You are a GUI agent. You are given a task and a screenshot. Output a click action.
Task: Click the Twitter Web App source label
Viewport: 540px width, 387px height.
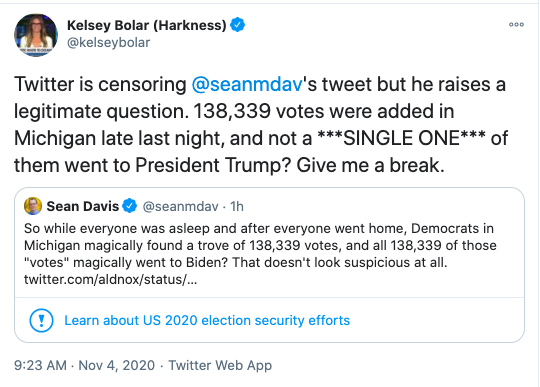point(220,365)
